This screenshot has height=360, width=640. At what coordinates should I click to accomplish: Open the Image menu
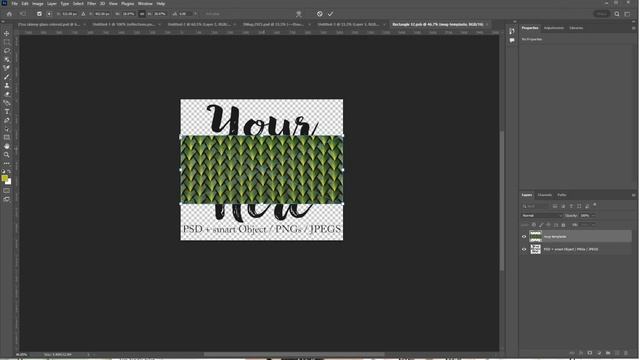point(38,4)
